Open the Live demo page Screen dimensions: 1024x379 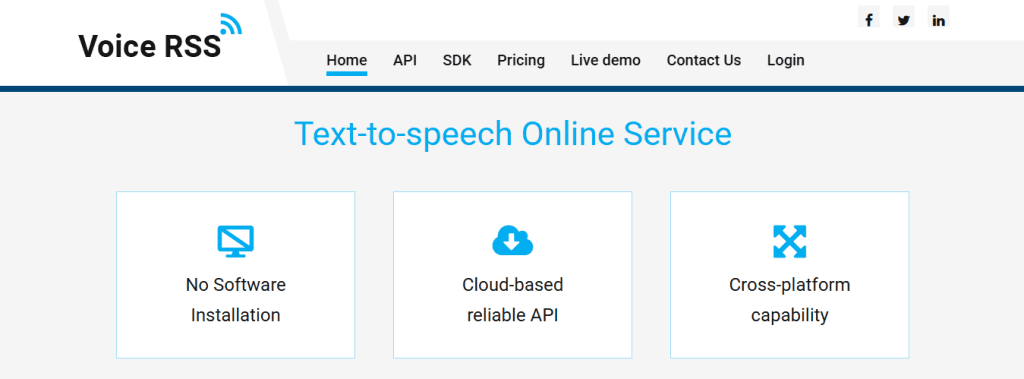tap(605, 60)
